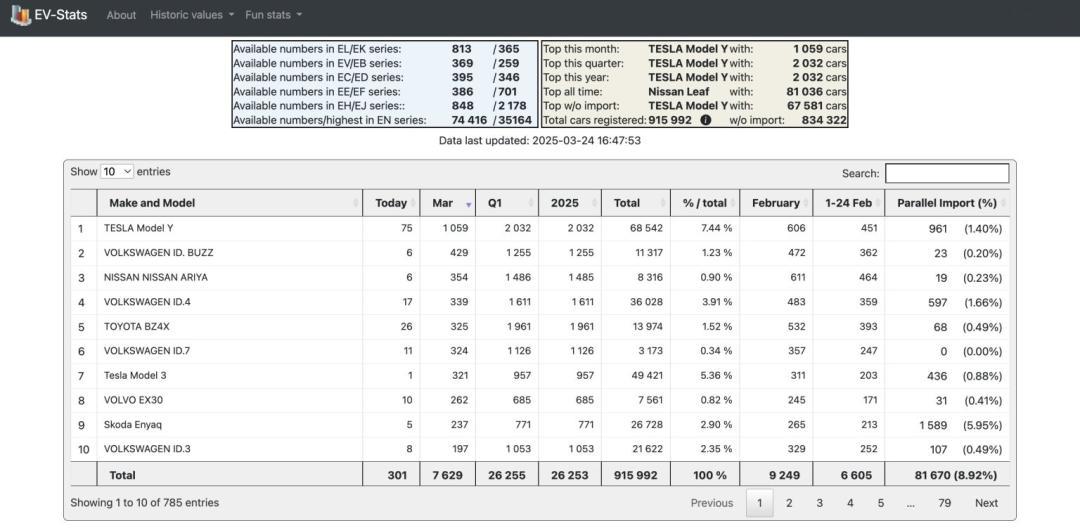Click the Data last updated timestamp text
This screenshot has height=528, width=1080.
click(x=540, y=140)
